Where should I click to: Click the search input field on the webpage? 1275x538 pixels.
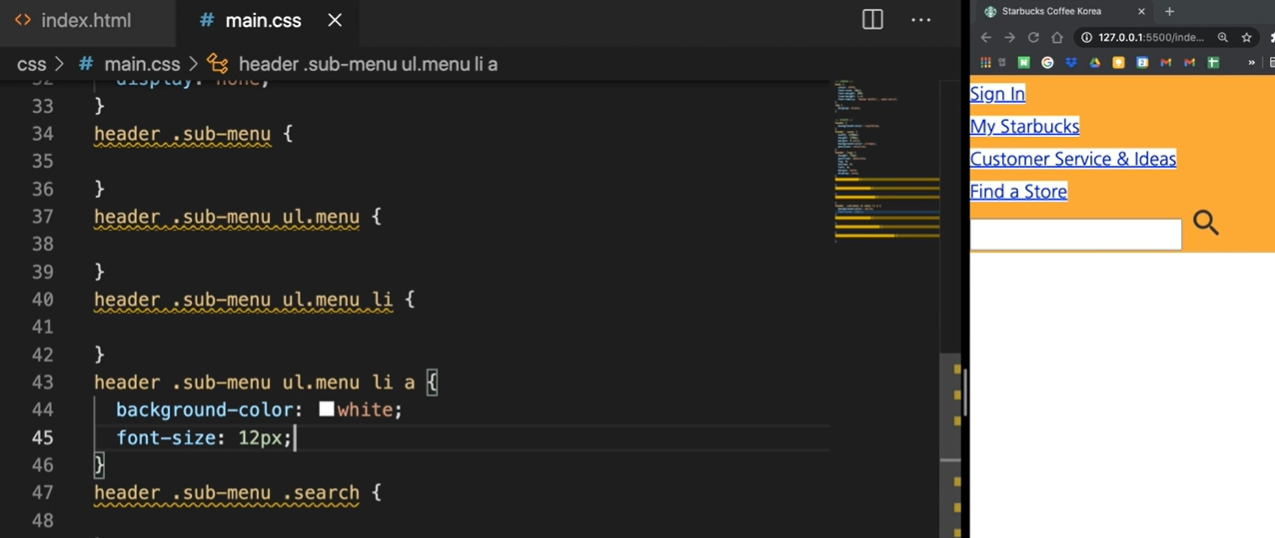point(1075,234)
